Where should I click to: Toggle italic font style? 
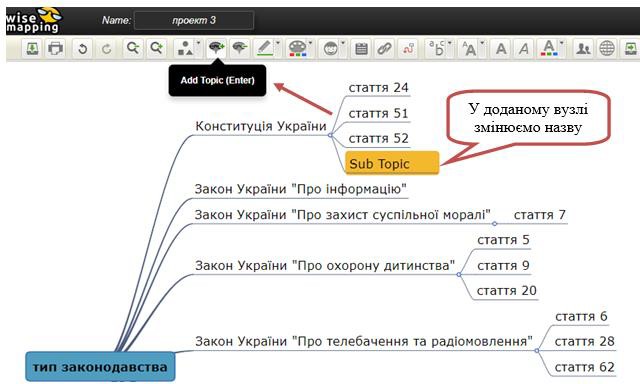[x=524, y=49]
